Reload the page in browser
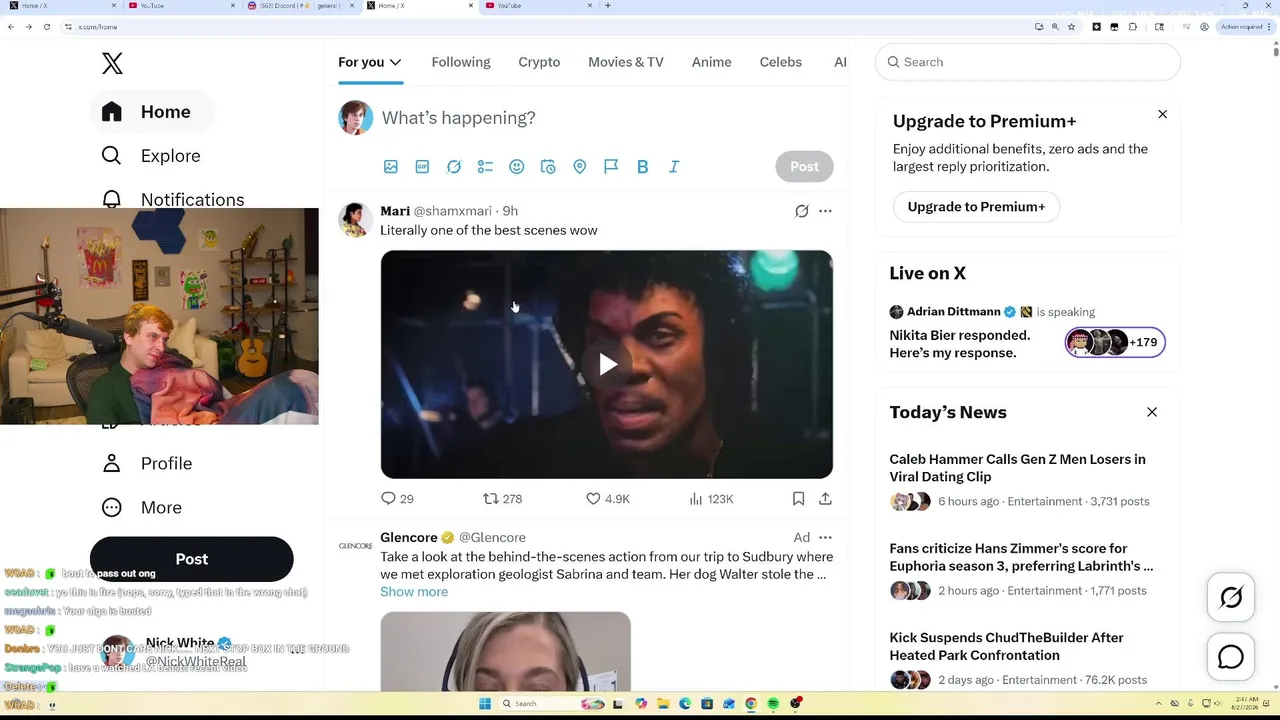The width and height of the screenshot is (1280, 720). click(47, 27)
